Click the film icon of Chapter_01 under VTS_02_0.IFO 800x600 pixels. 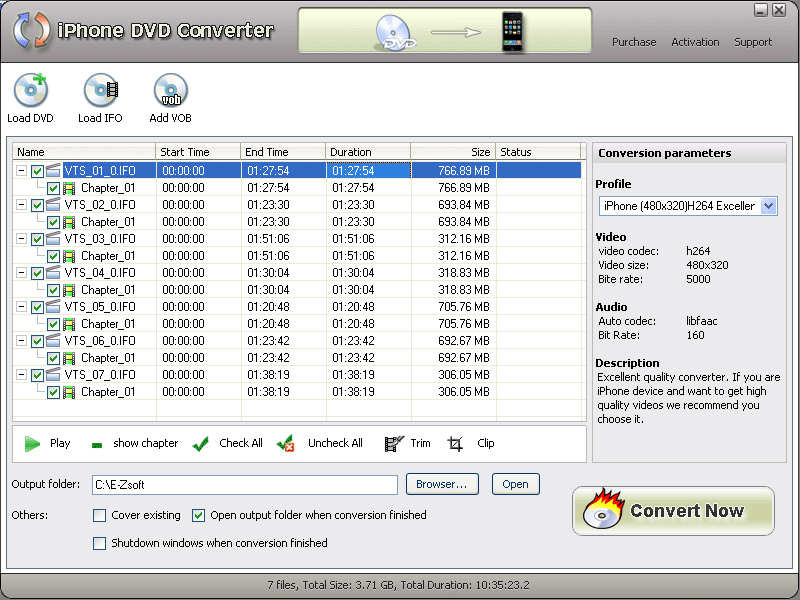(69, 222)
